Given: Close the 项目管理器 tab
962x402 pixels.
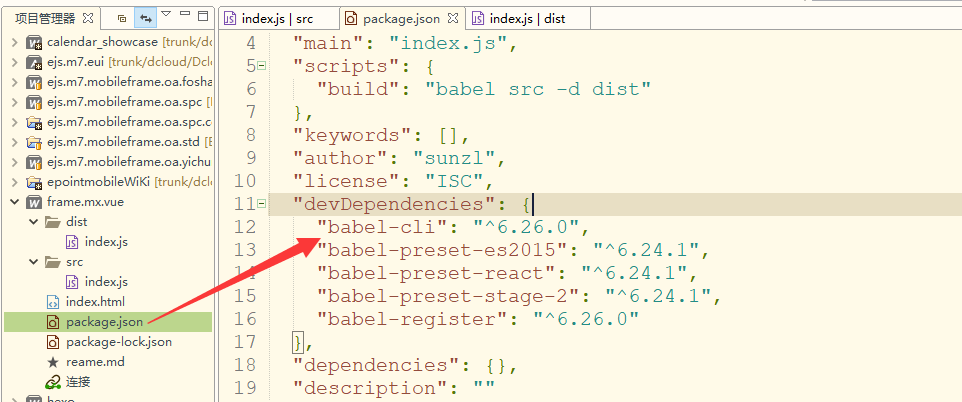Looking at the screenshot, I should [88, 18].
